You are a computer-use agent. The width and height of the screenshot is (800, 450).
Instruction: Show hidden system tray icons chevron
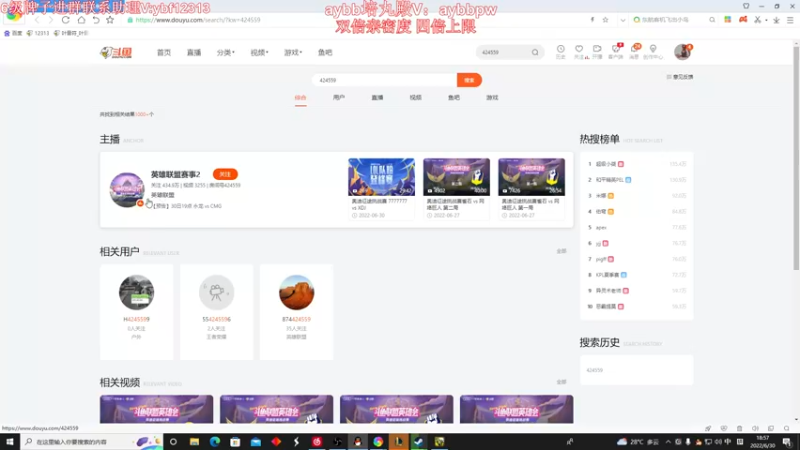(x=668, y=441)
